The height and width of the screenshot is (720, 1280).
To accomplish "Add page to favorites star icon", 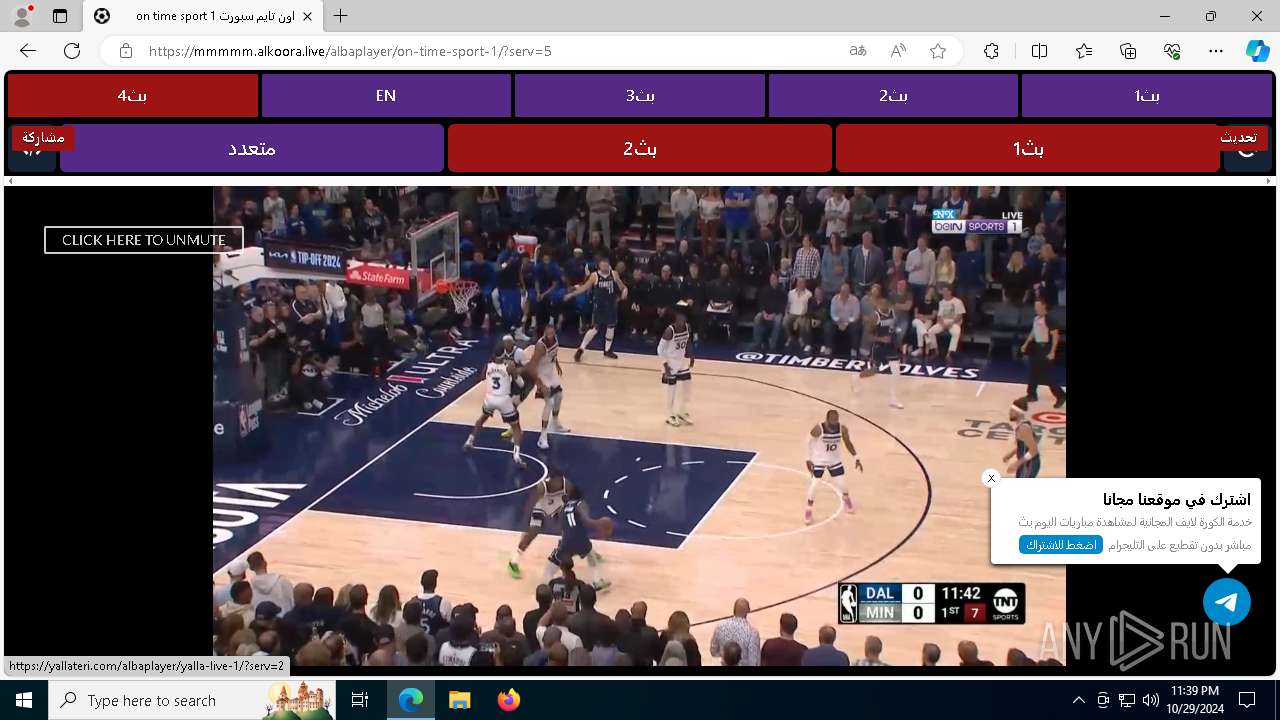I will coord(938,51).
